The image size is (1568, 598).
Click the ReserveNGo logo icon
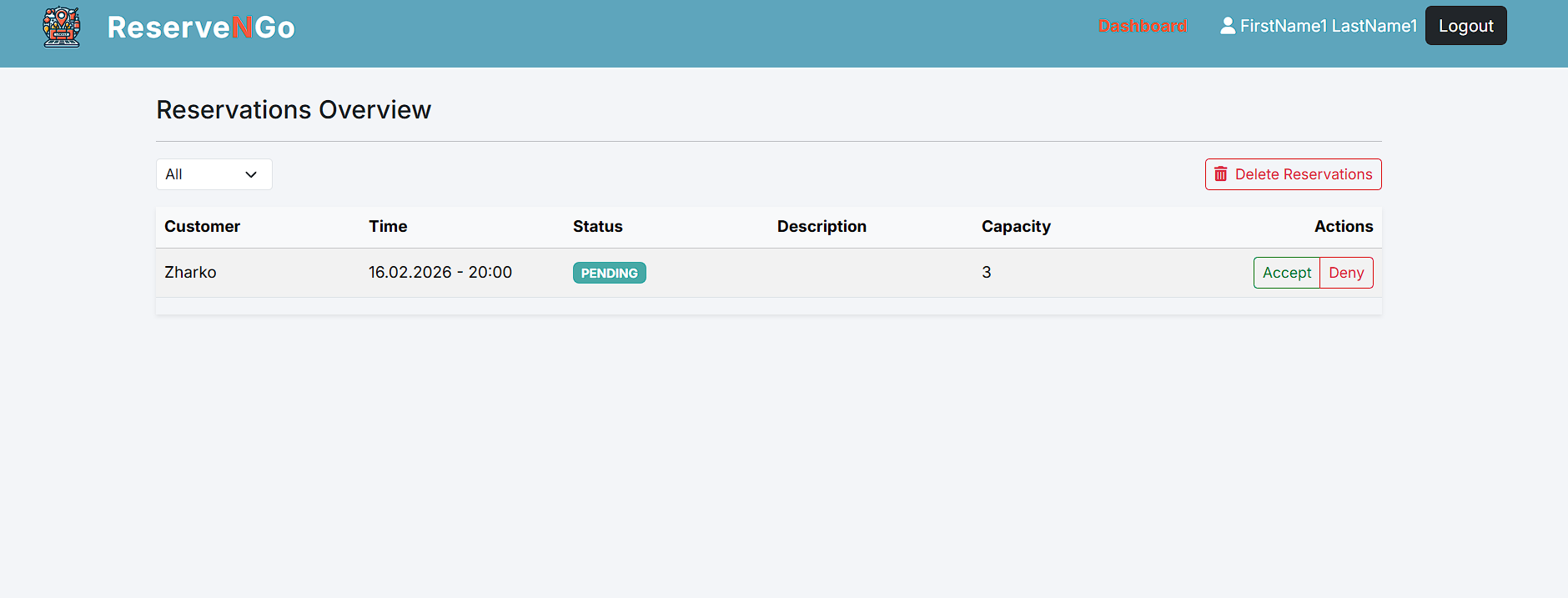(x=62, y=27)
